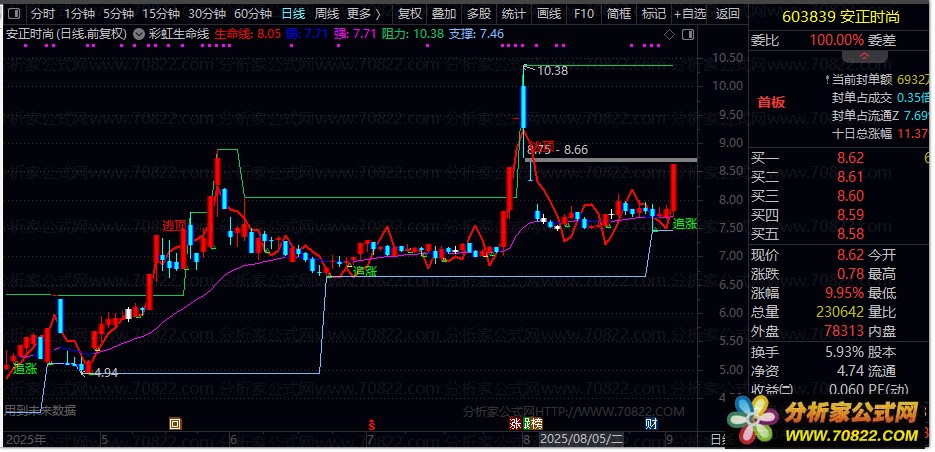Switch chart to 分时 period
The image size is (935, 452).
click(x=42, y=14)
